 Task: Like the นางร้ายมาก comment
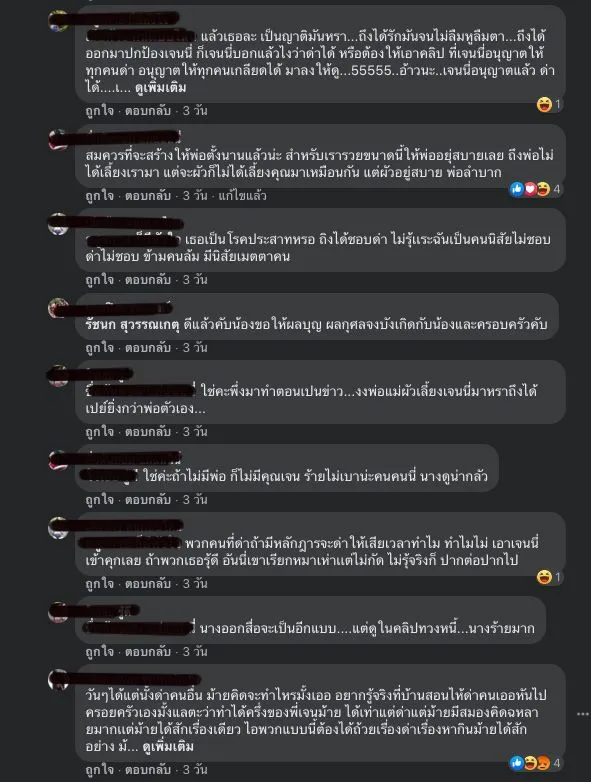click(x=99, y=651)
